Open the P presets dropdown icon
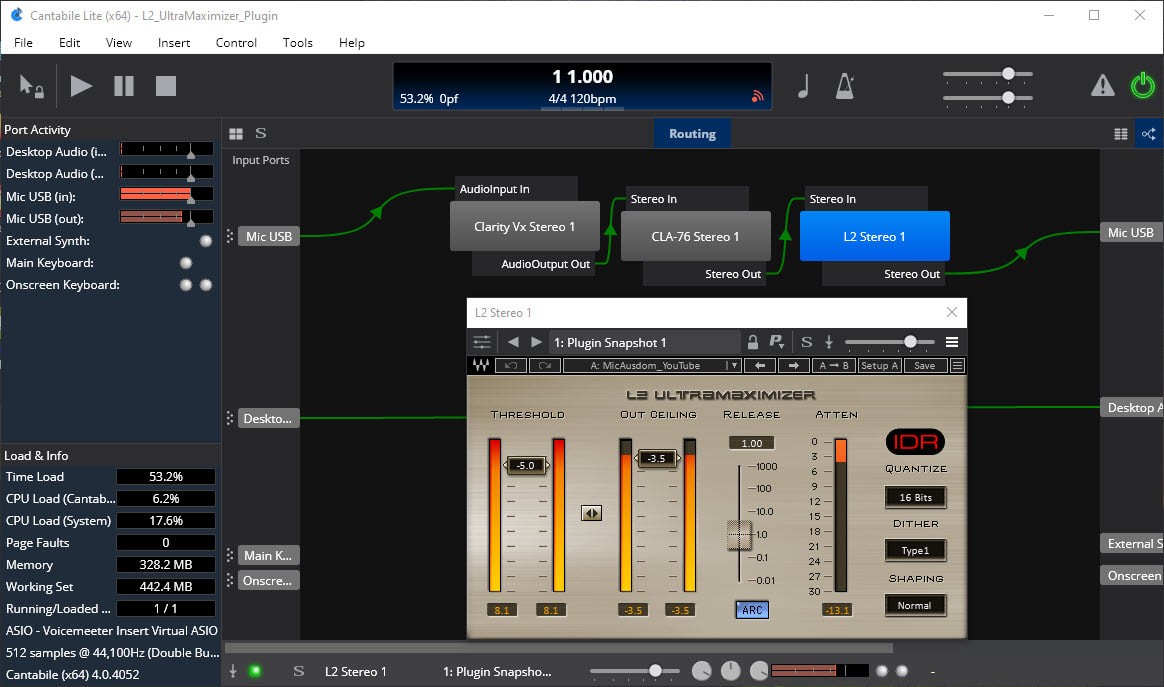This screenshot has width=1164, height=687. click(776, 342)
